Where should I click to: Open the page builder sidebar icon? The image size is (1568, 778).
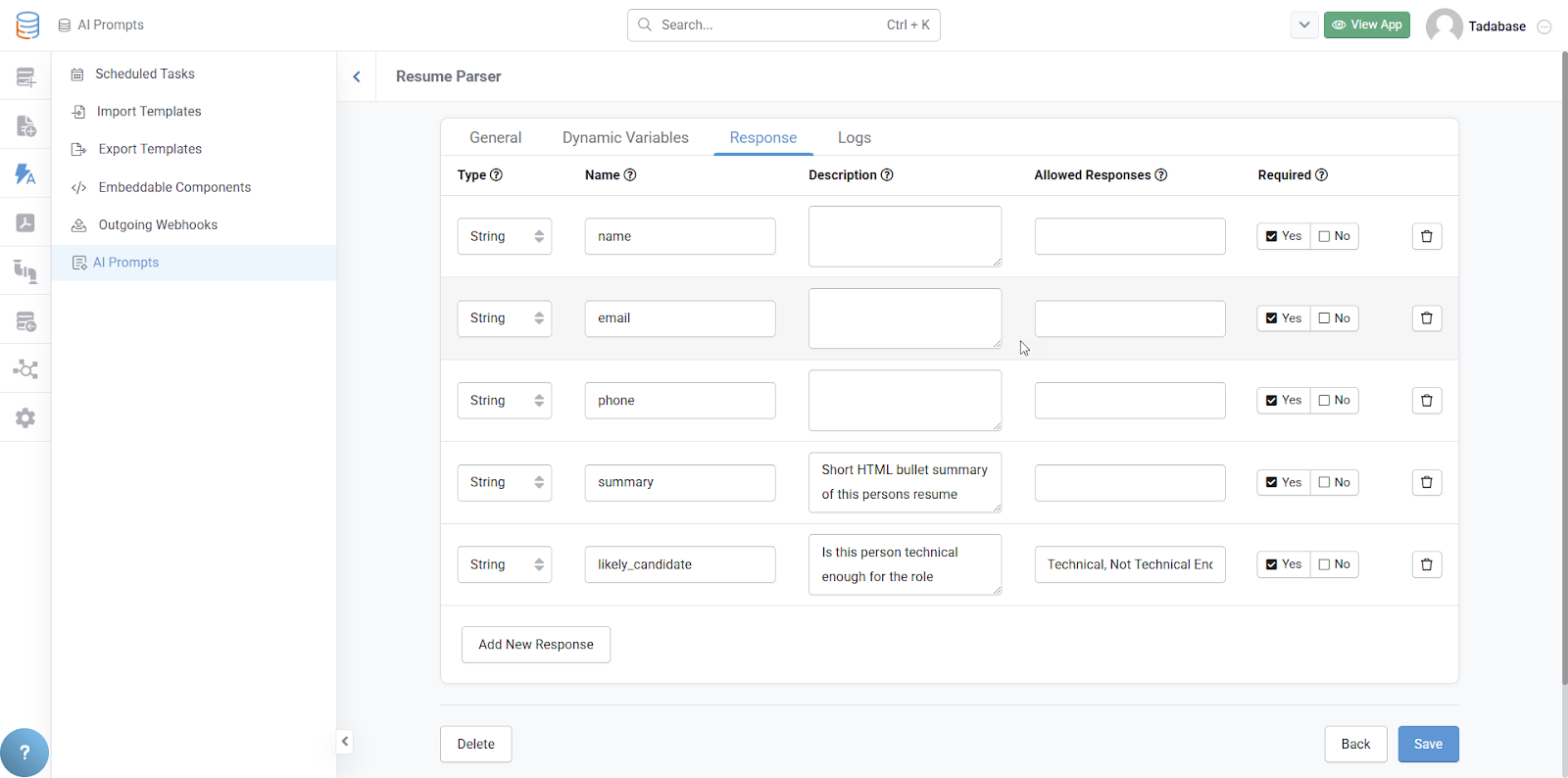[25, 125]
